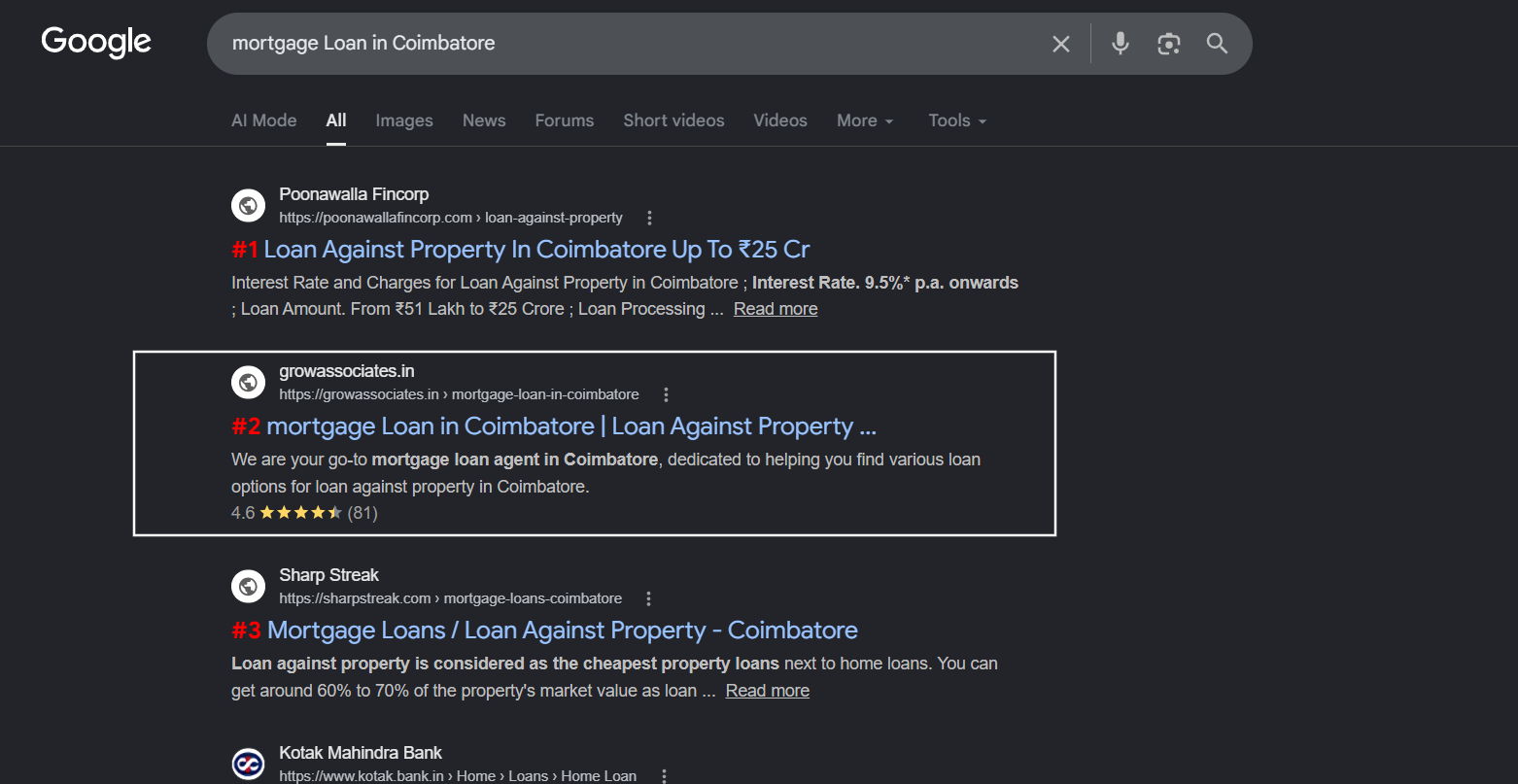Click the Poonawalla Fincorp site name
The height and width of the screenshot is (784, 1518).
coord(354,194)
